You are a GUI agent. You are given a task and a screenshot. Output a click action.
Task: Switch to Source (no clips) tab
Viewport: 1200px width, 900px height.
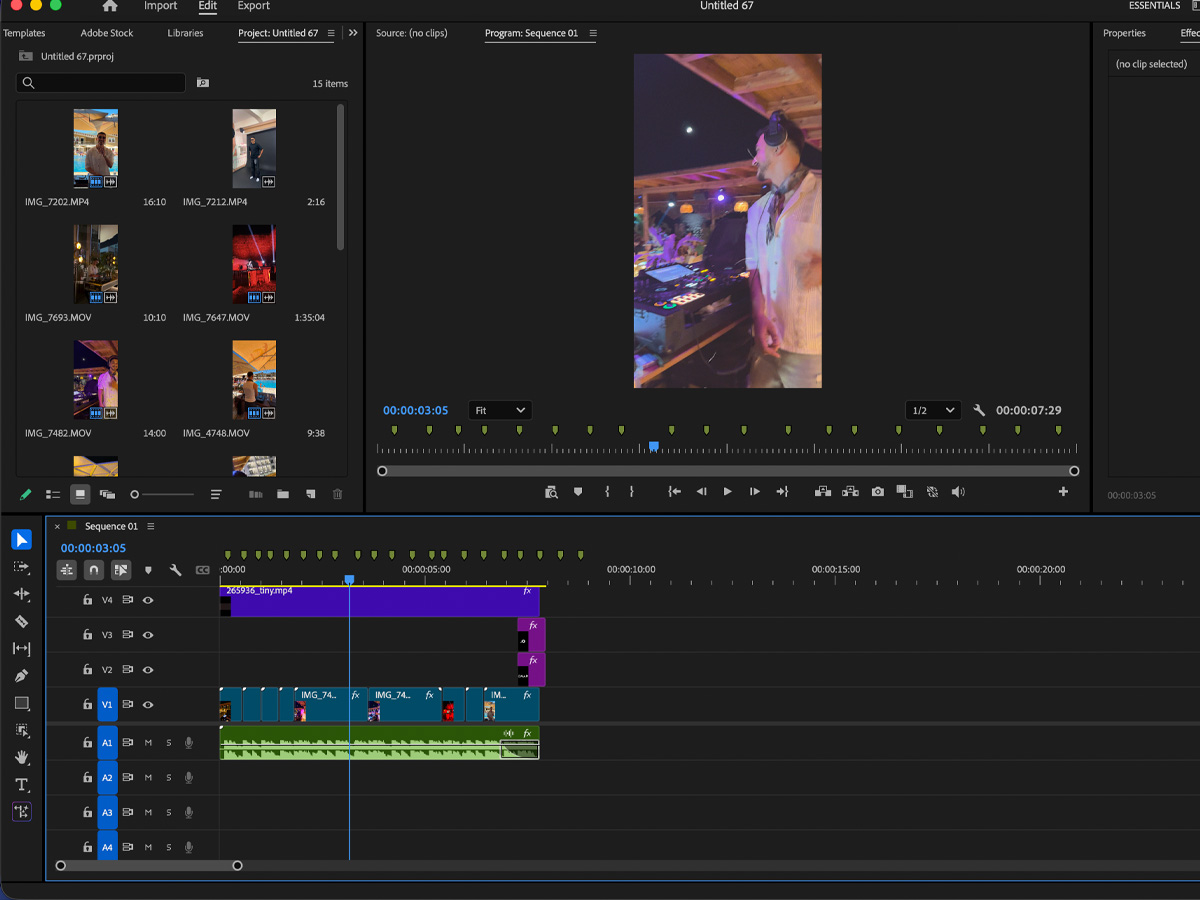tap(412, 33)
